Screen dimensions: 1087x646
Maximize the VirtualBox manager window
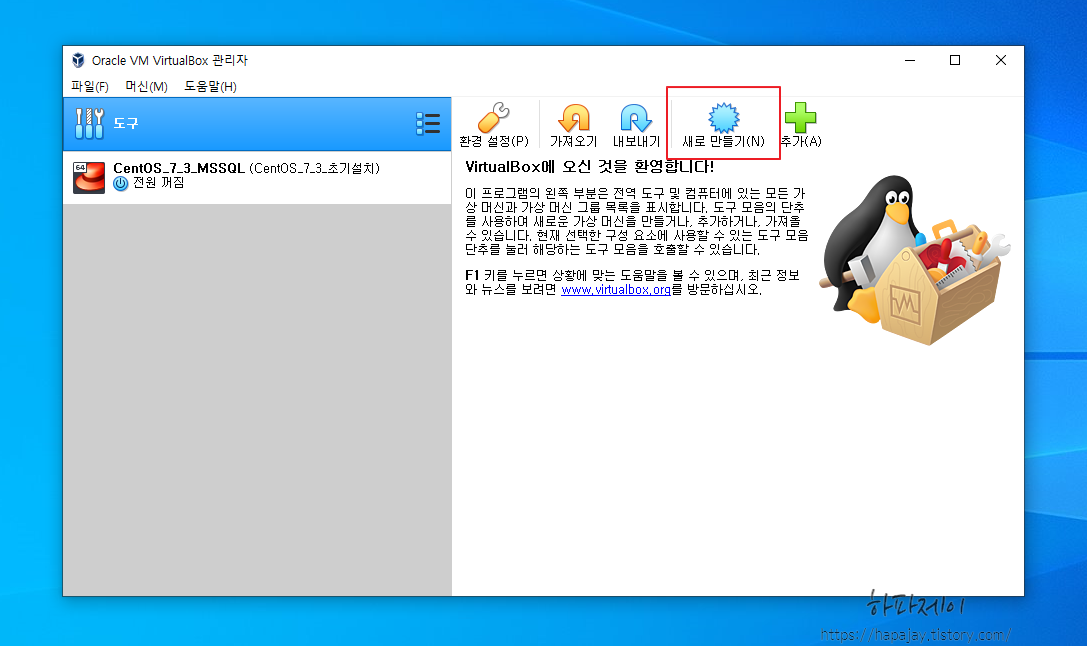(955, 60)
